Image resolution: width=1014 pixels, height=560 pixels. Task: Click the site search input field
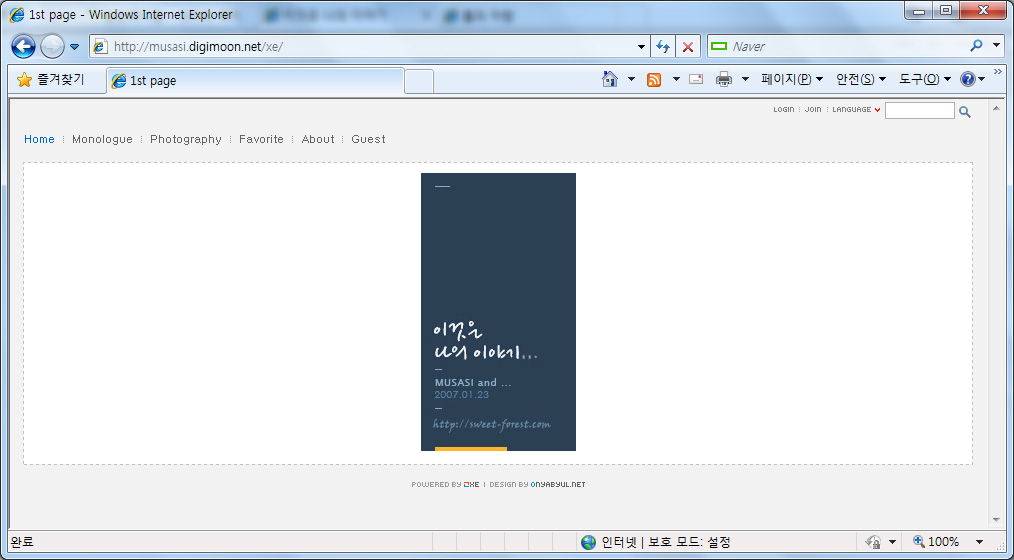[919, 111]
